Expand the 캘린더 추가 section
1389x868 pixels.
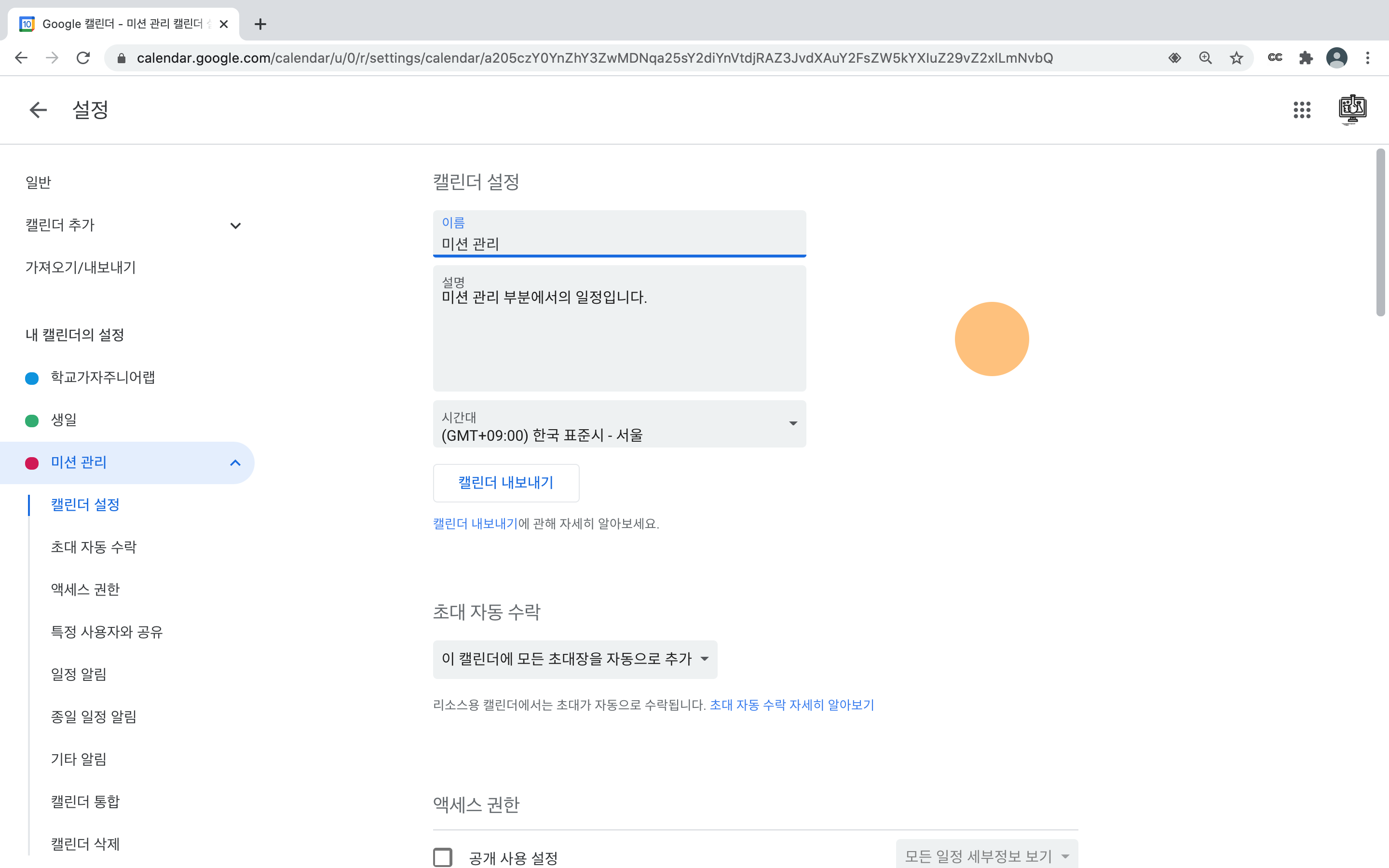(x=235, y=226)
